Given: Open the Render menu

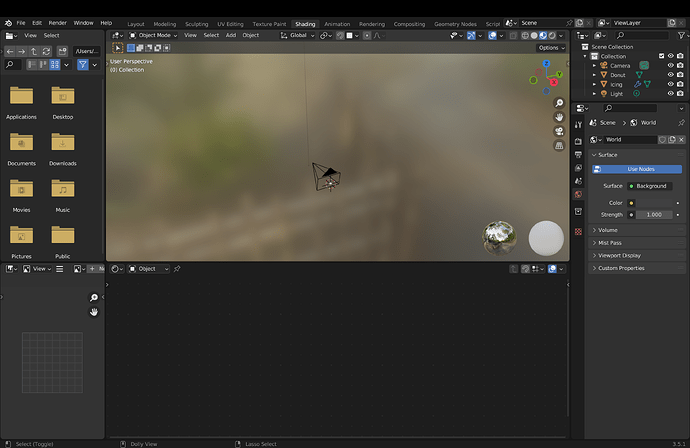Looking at the screenshot, I should pyautogui.click(x=58, y=23).
